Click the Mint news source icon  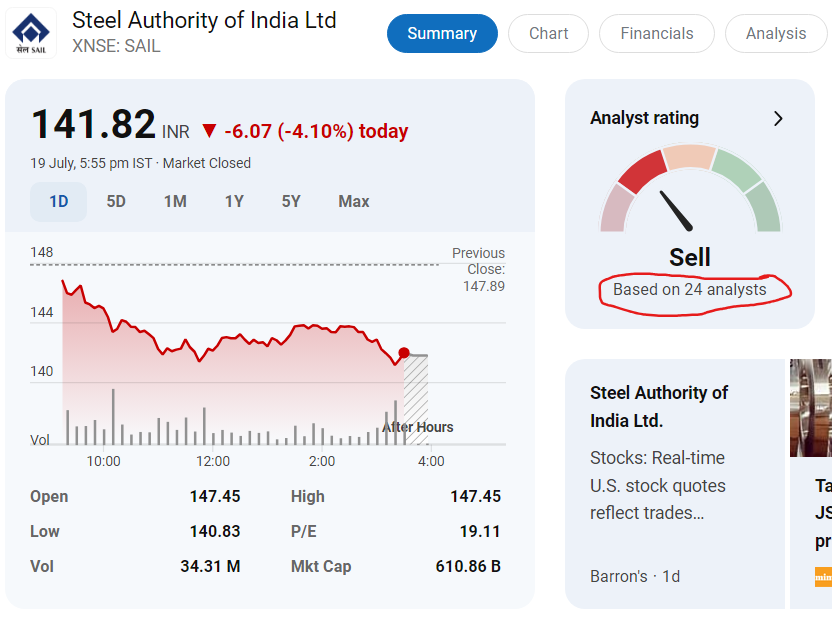(x=823, y=577)
